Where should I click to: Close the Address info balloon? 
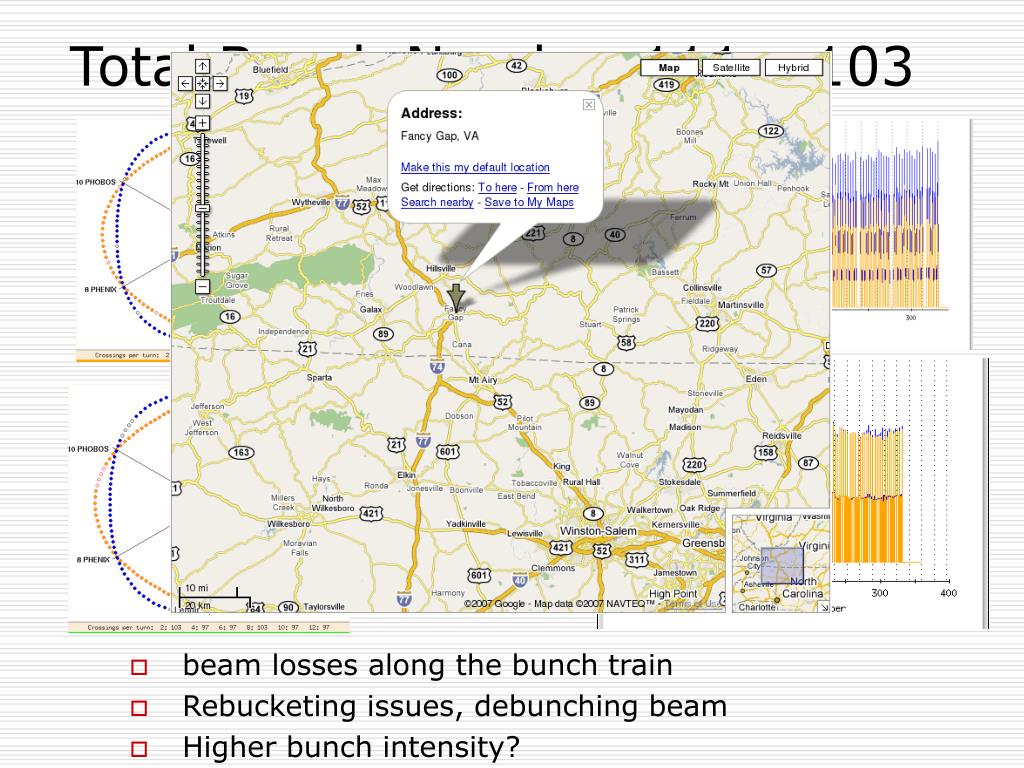(x=589, y=104)
